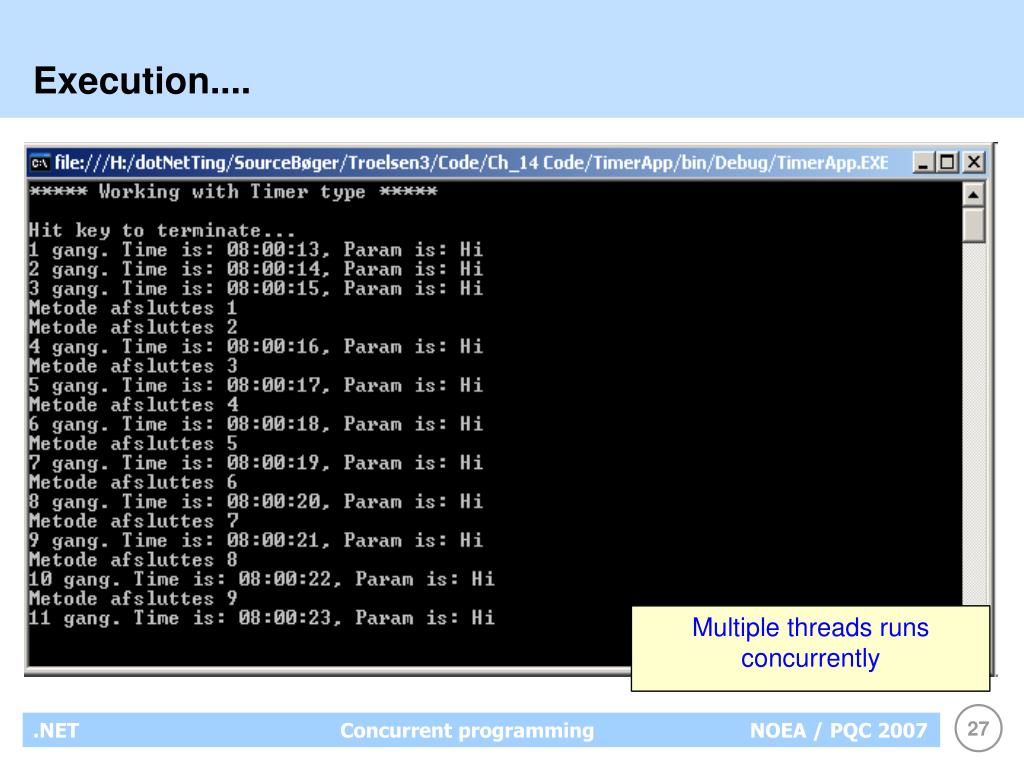The image size is (1024, 768).
Task: Click the 'Metode afsluttes 6' line
Action: coord(133,483)
